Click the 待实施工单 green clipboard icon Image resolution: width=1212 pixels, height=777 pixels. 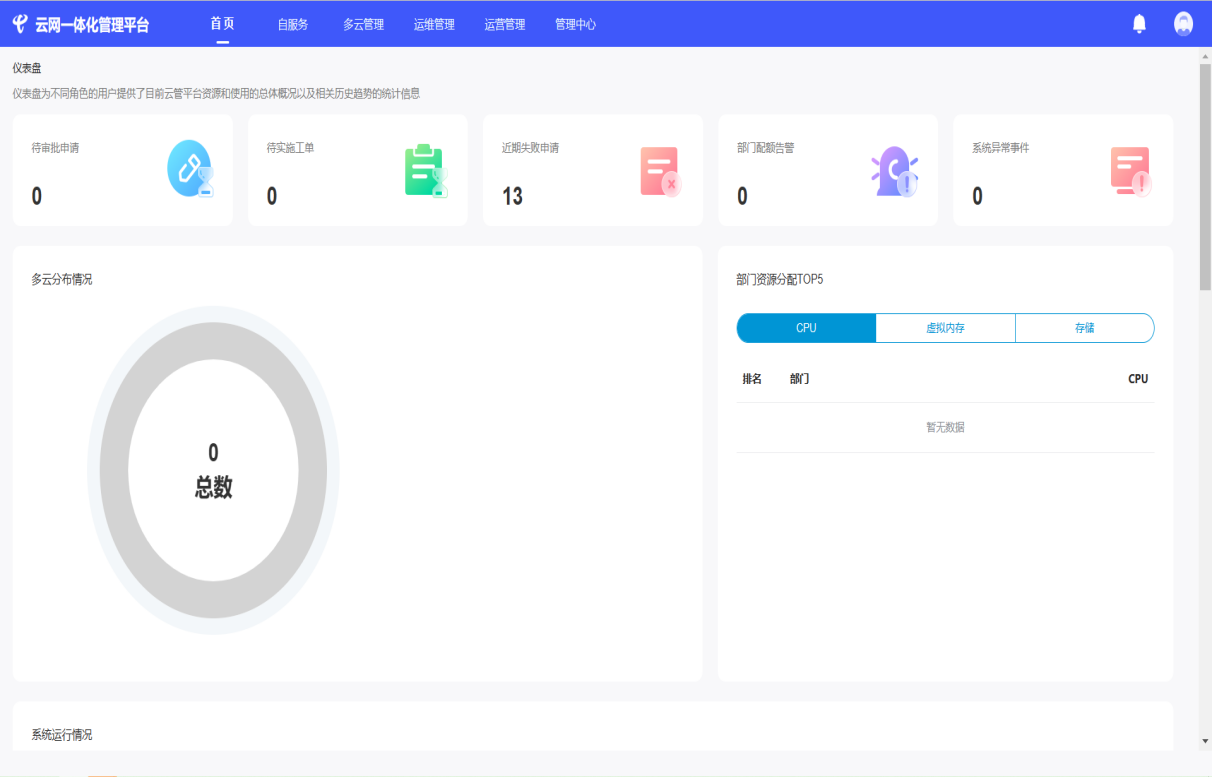coord(425,170)
